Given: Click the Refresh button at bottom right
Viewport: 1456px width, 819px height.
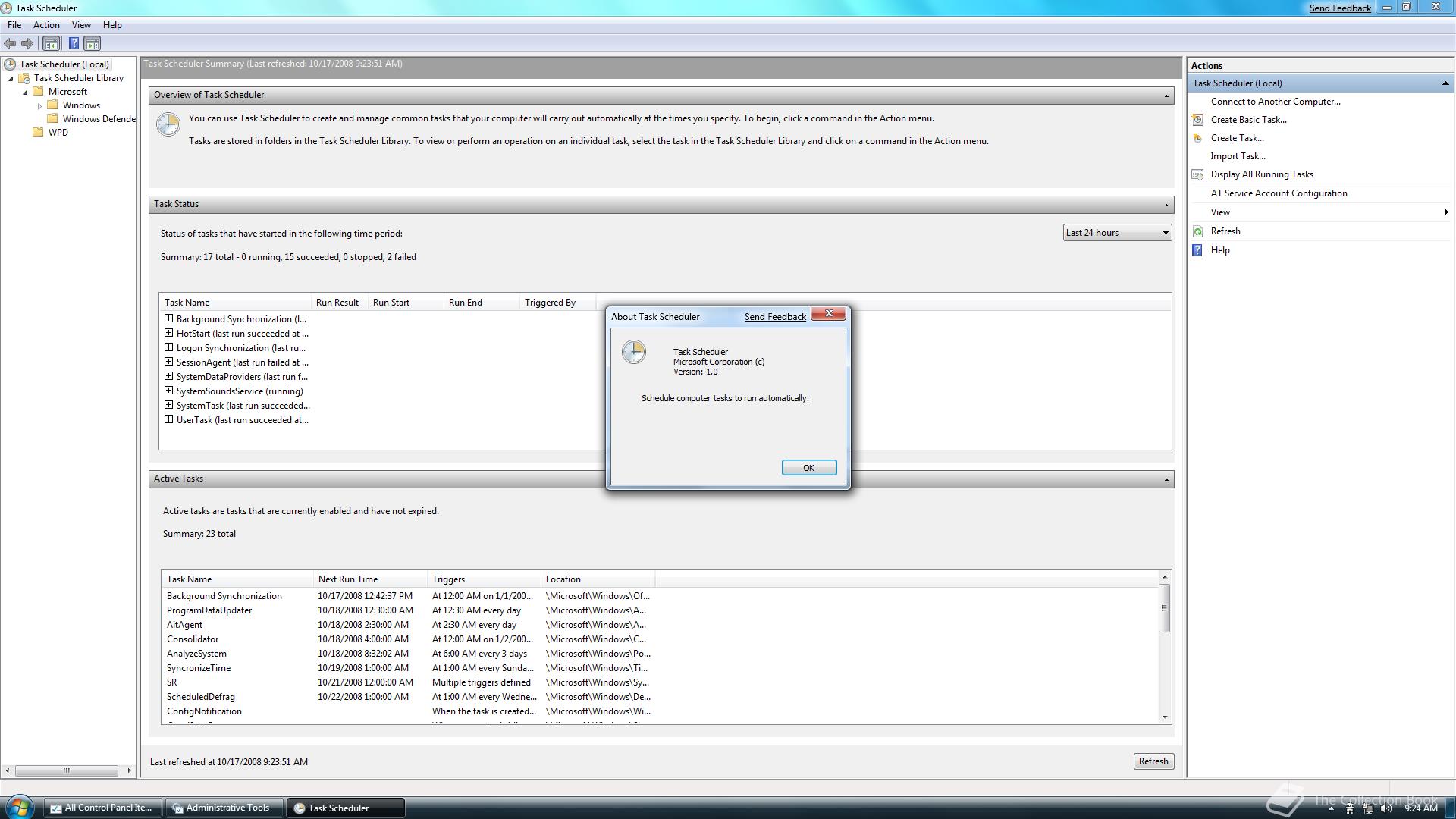Looking at the screenshot, I should pyautogui.click(x=1153, y=761).
